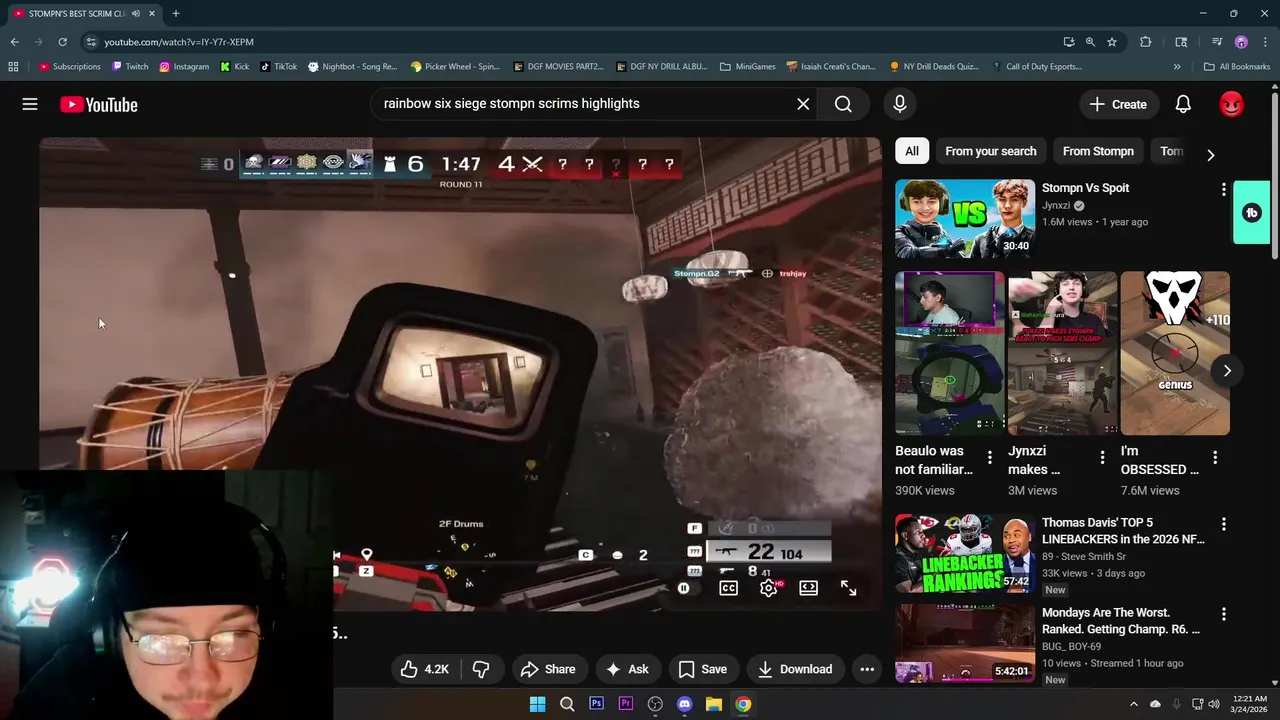Open Chrome three-dot menu
The image size is (1280, 720).
1265,42
